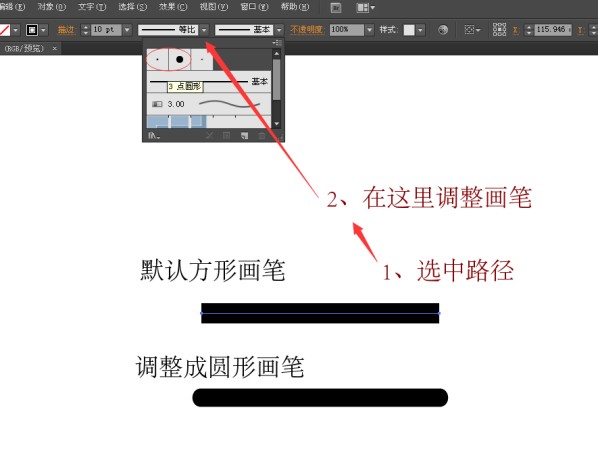This screenshot has height=449, width=598.
Task: Click the brush list scroll-down arrow
Action: pos(277,124)
